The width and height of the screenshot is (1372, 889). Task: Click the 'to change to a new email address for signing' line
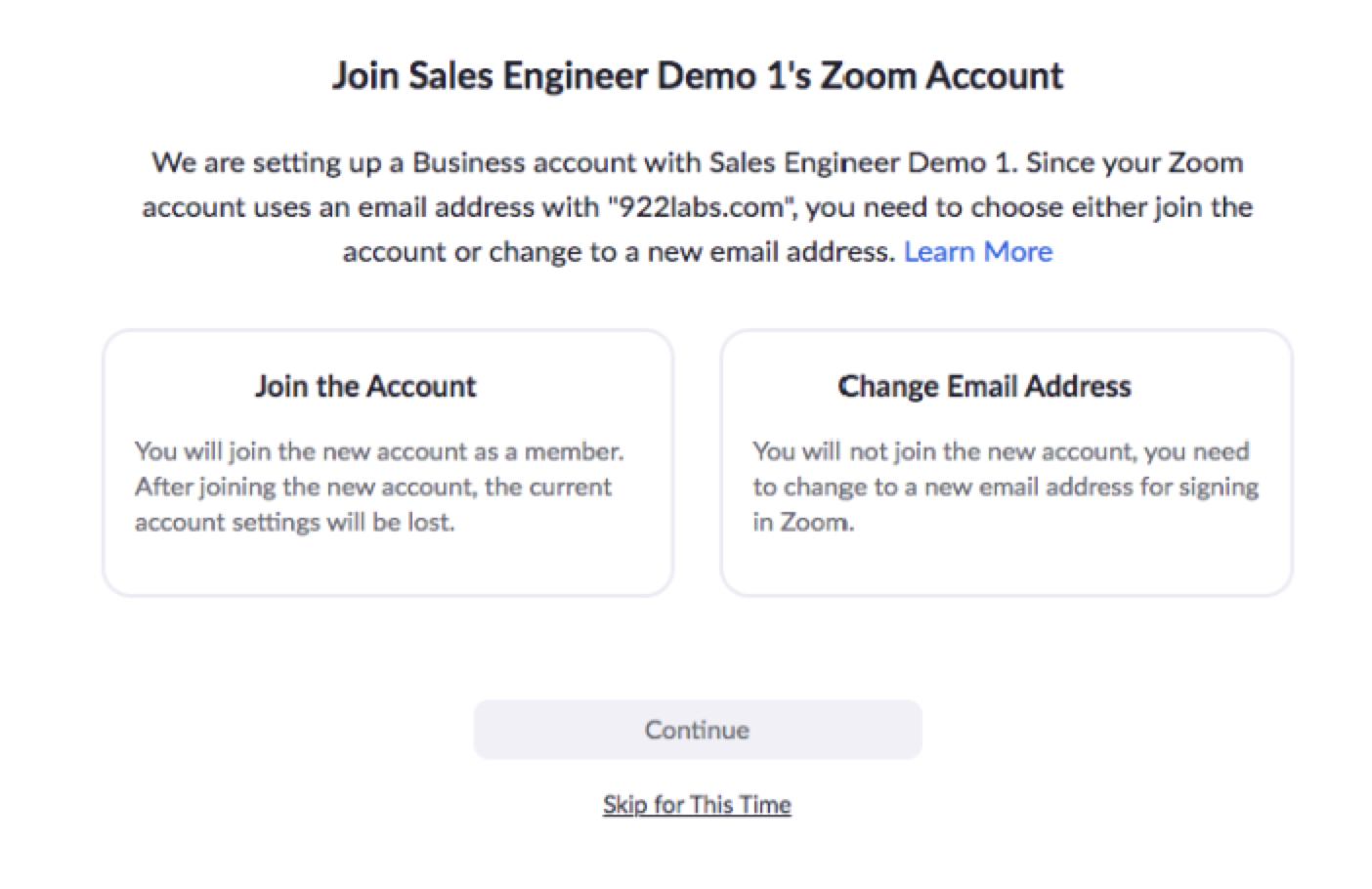pos(1006,487)
